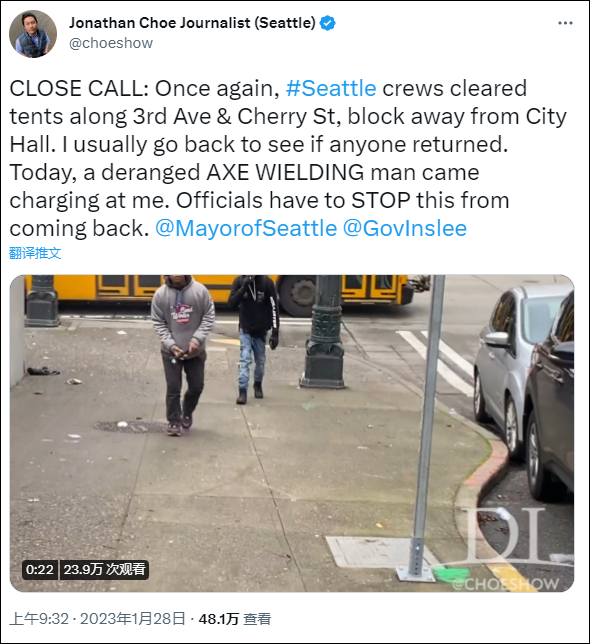Open the 上午9:32 2023年1月28日 timestamp
This screenshot has height=644, width=590.
97,619
